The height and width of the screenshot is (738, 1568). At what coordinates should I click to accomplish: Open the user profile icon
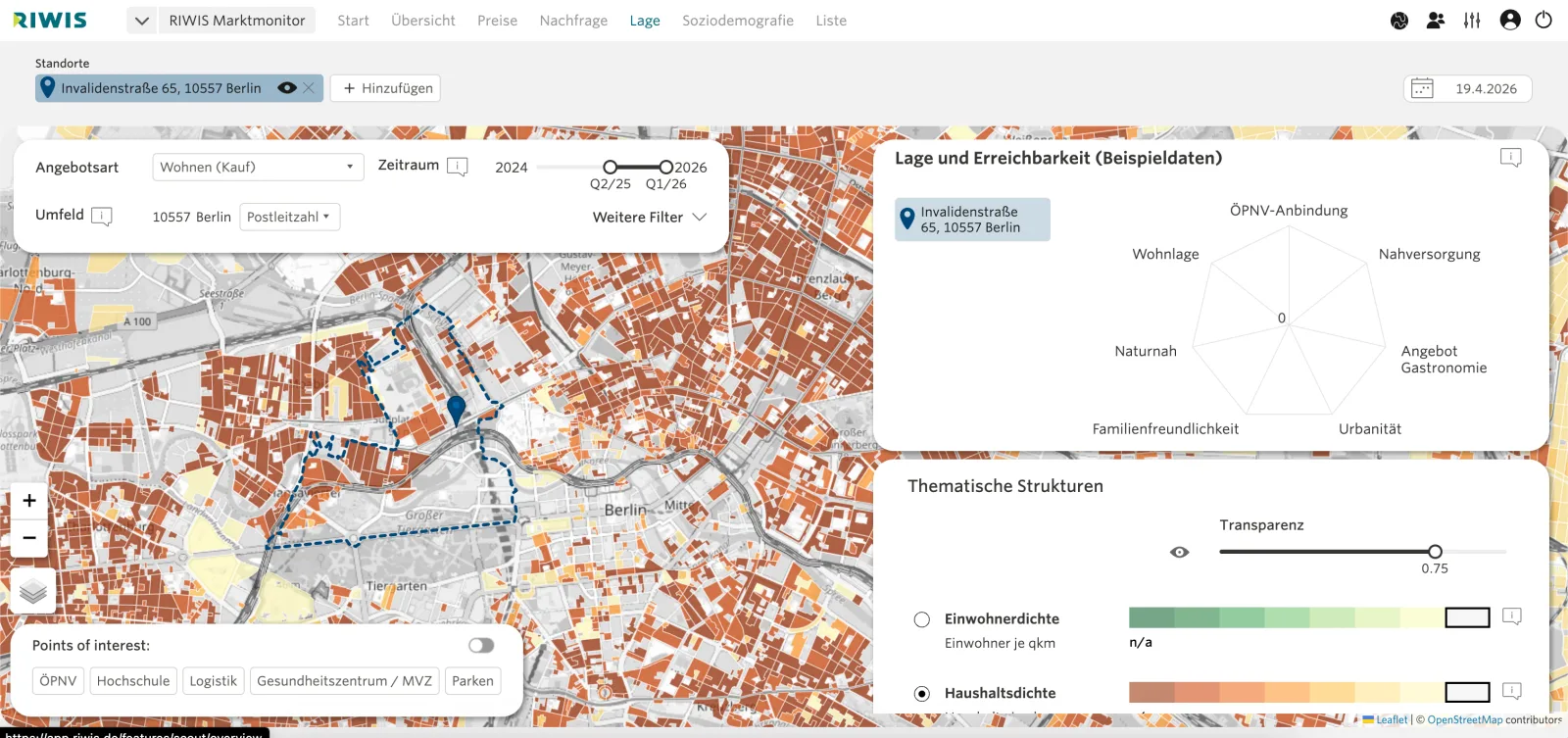tap(1510, 20)
